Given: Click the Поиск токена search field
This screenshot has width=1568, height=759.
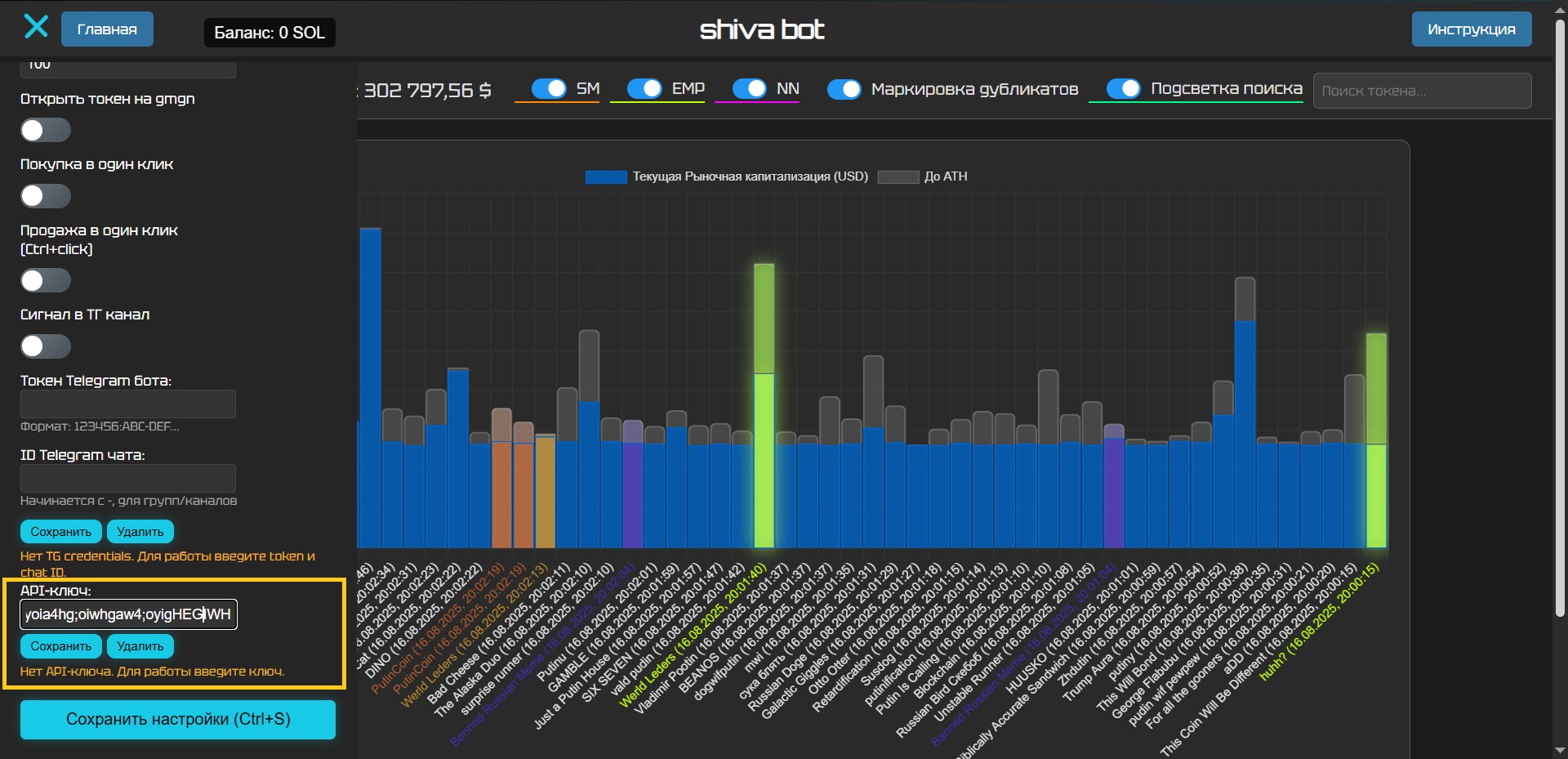Looking at the screenshot, I should pos(1421,91).
